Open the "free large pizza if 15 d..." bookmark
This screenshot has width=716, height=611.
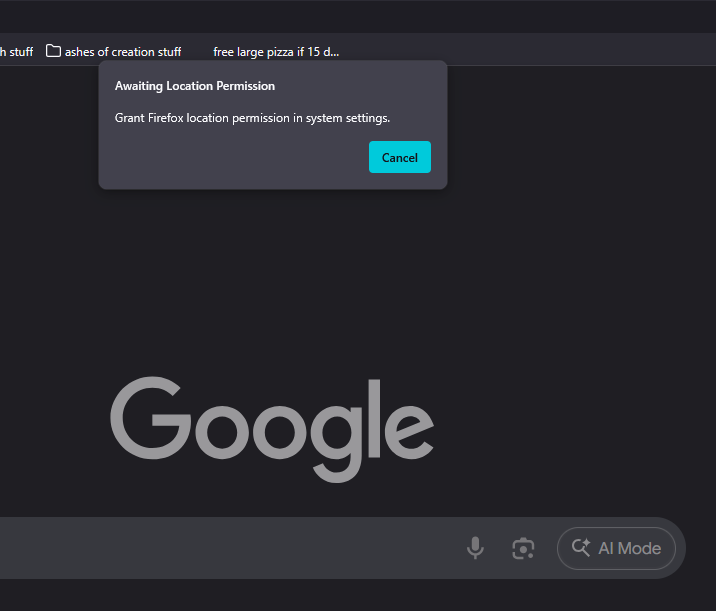(x=276, y=52)
